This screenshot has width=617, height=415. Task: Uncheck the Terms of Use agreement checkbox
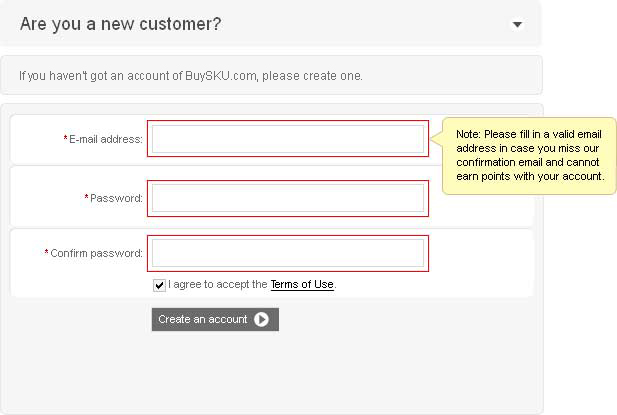point(159,285)
